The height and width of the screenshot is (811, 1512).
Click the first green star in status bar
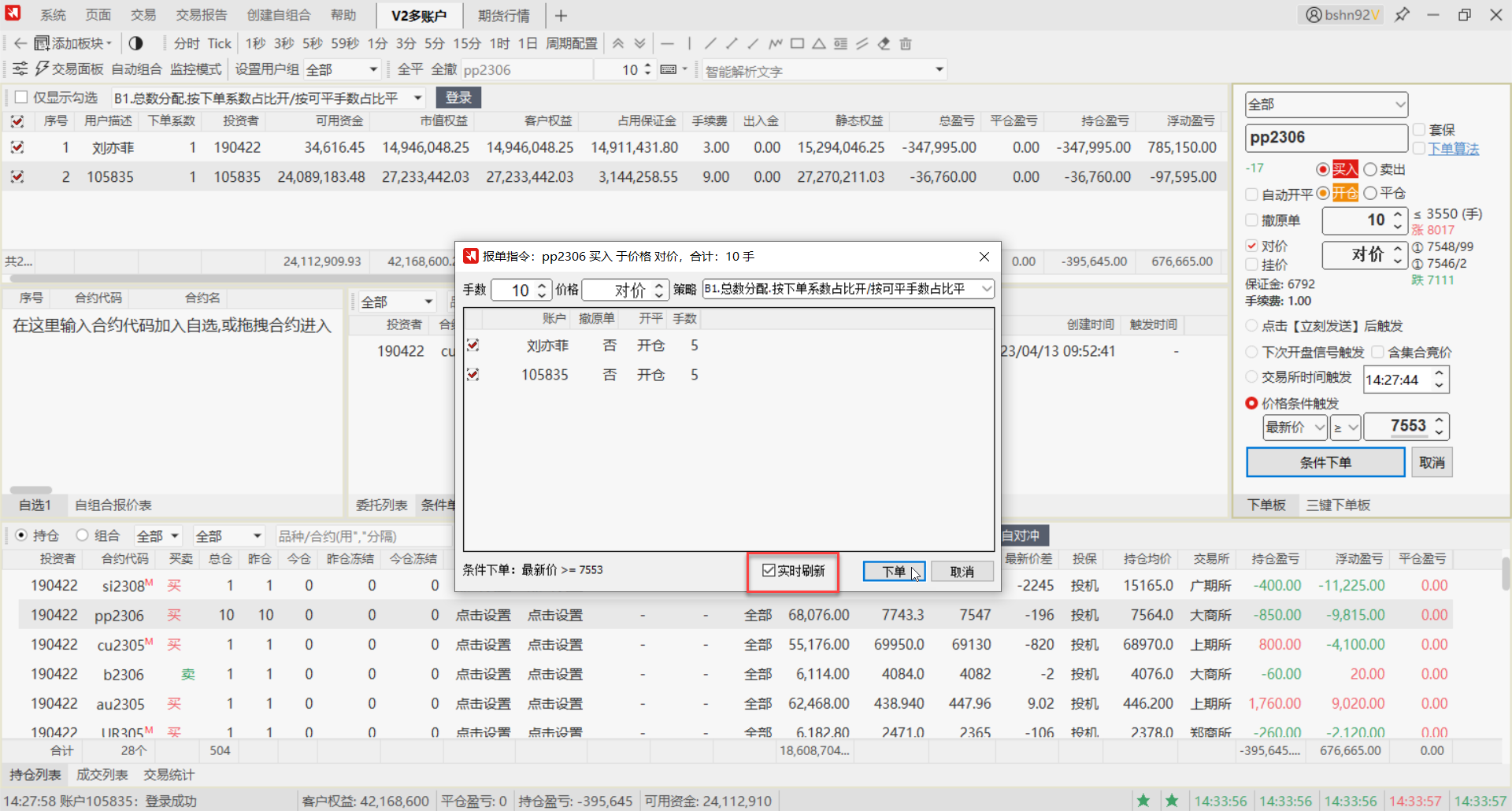tap(1143, 800)
